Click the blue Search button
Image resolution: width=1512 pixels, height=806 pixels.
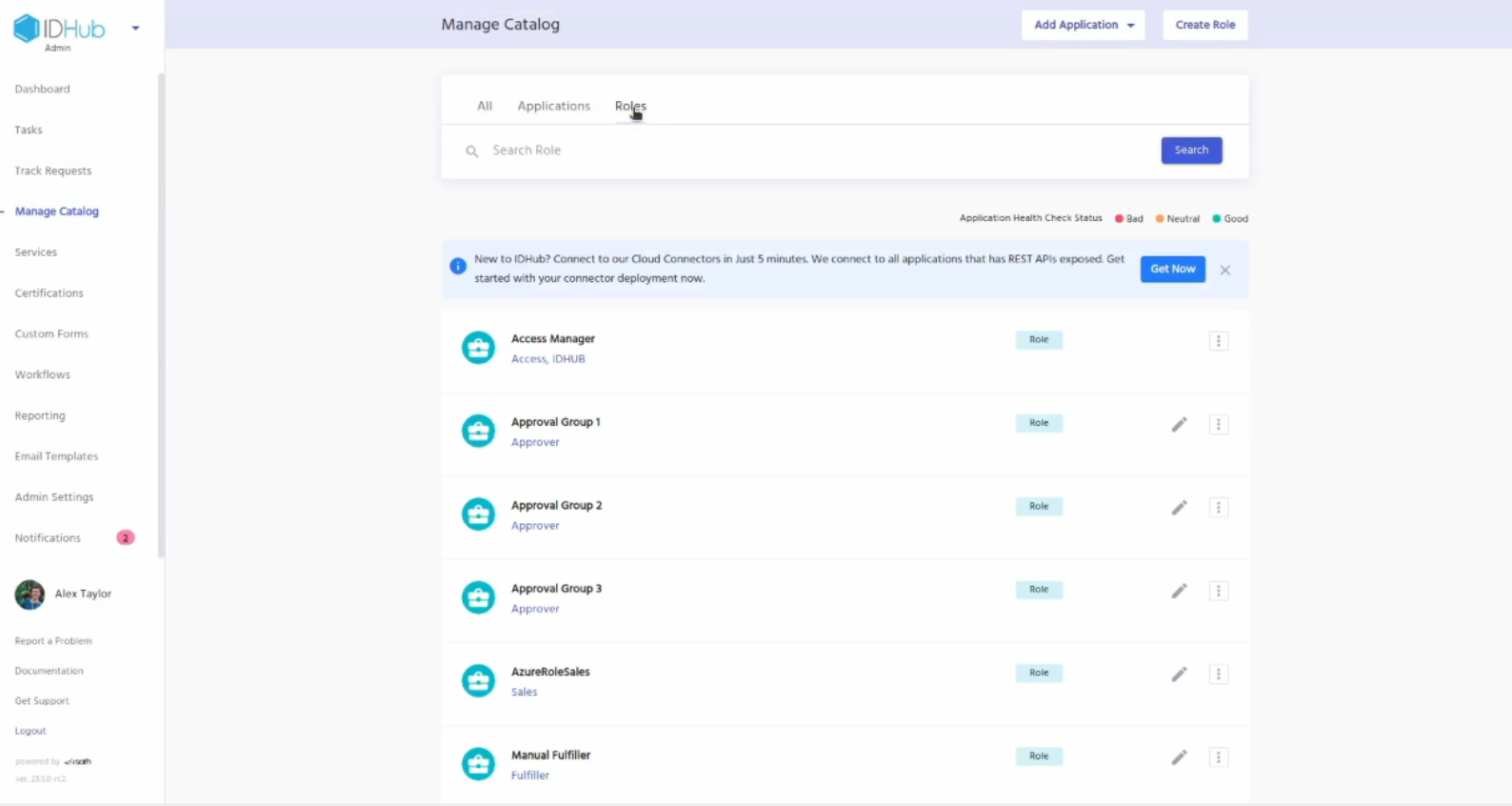click(x=1191, y=151)
